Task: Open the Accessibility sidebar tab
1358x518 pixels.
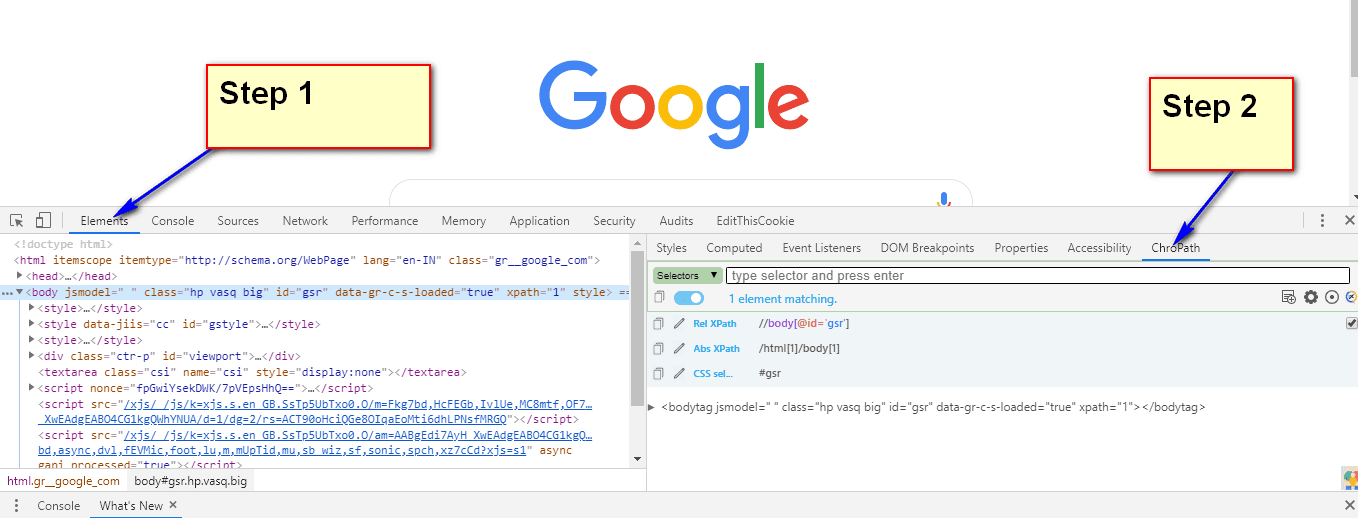Action: point(1099,248)
